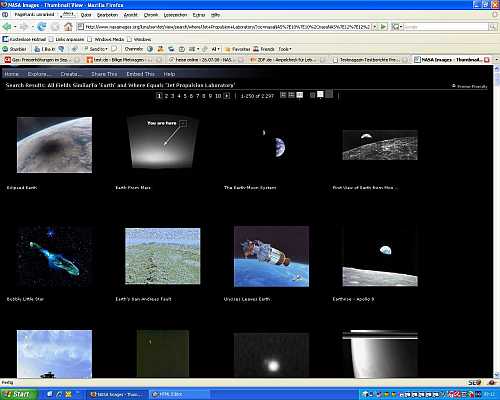
Task: Open the Bearbeiten menu
Action: 107,15
